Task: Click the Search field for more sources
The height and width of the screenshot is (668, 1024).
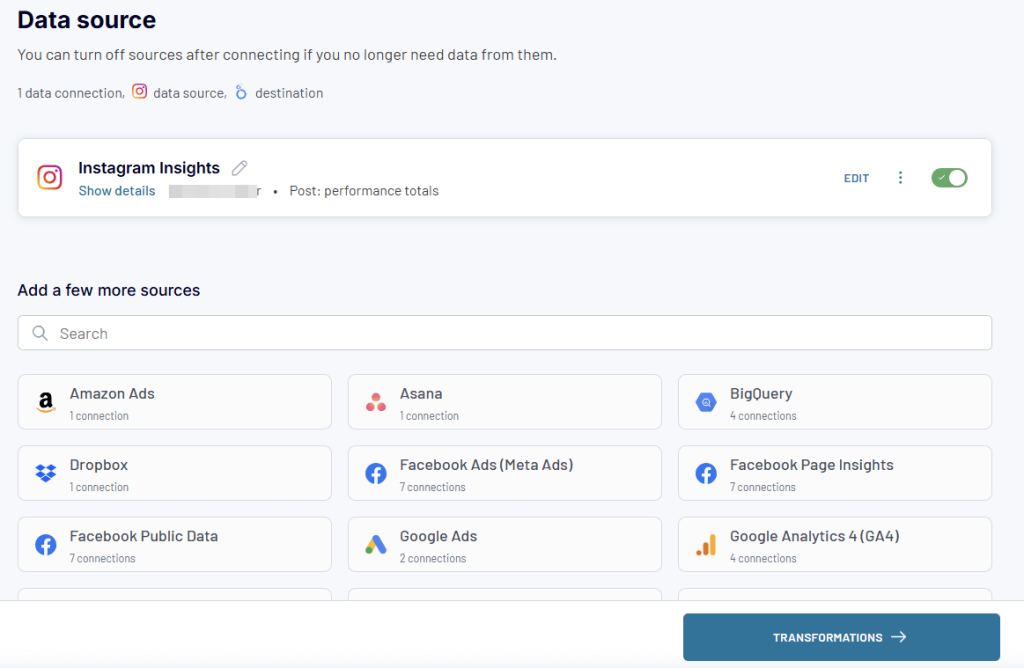Action: coord(505,333)
